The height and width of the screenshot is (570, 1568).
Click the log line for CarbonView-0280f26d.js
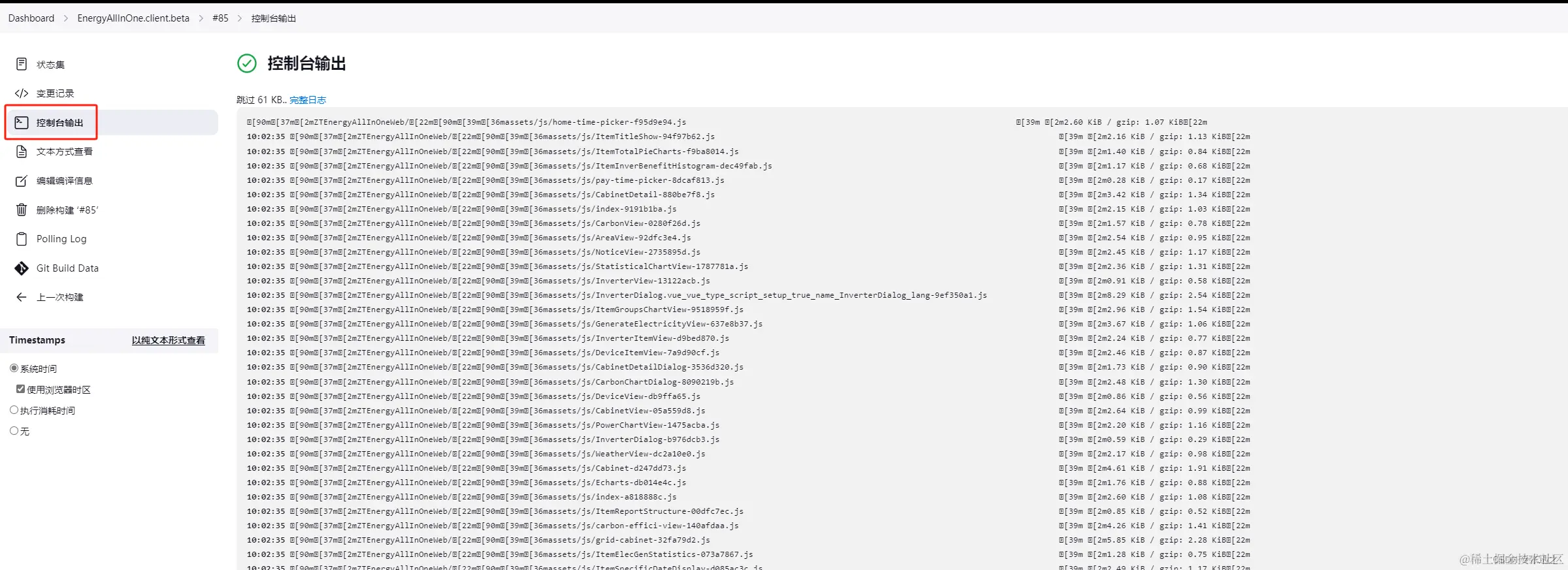click(x=748, y=223)
